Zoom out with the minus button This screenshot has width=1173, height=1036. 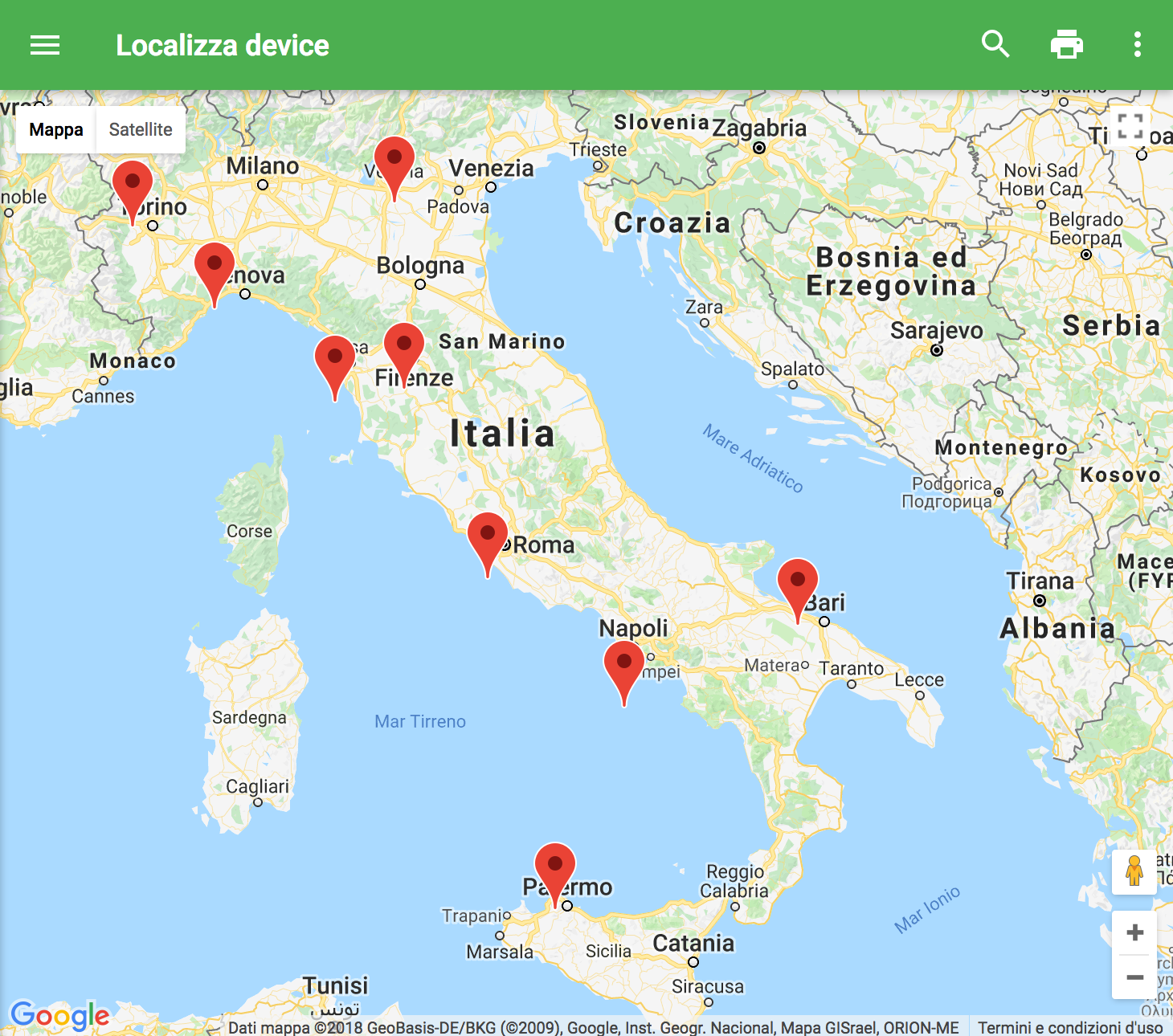click(x=1134, y=977)
